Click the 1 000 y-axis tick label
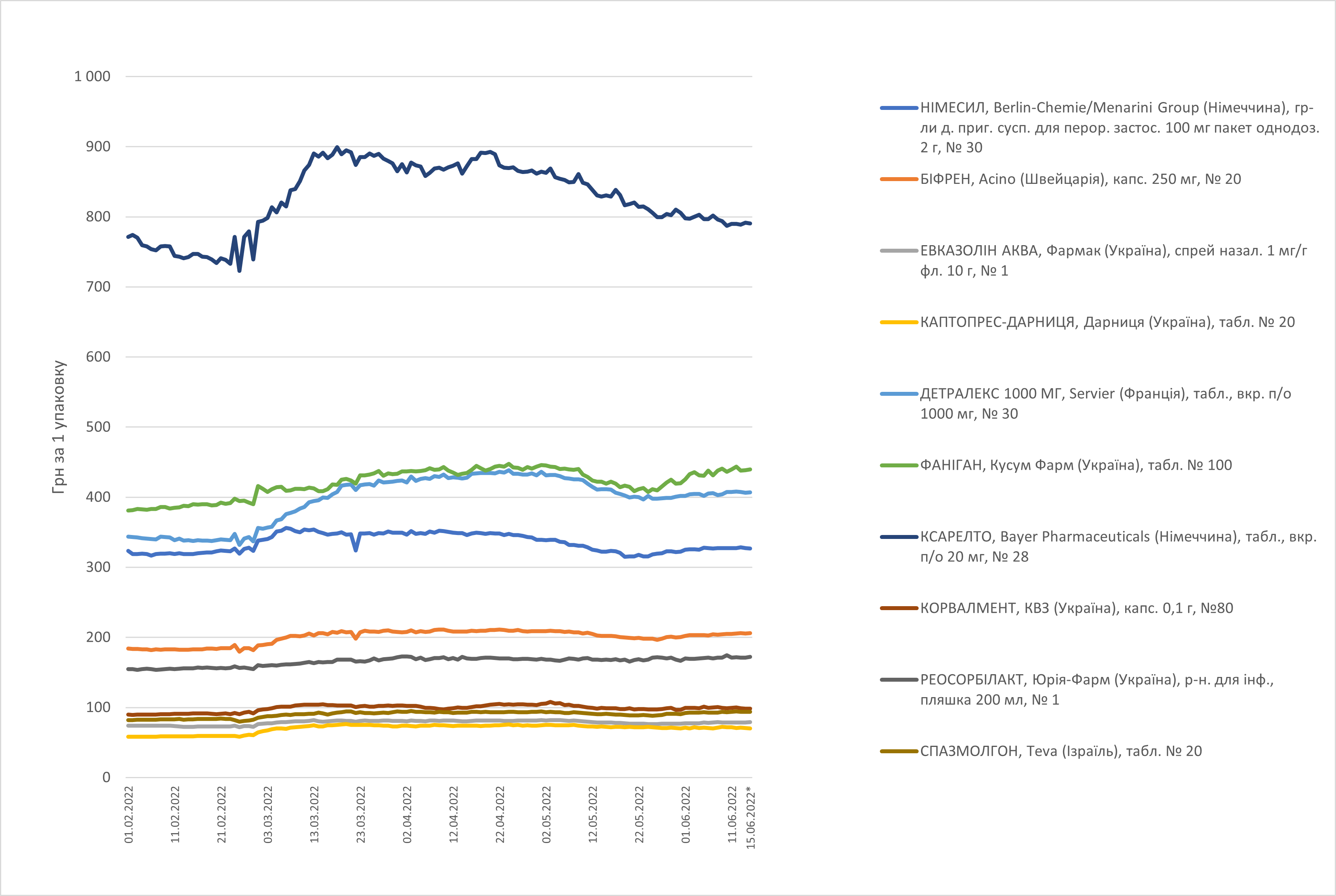The width and height of the screenshot is (1336, 896). 92,77
